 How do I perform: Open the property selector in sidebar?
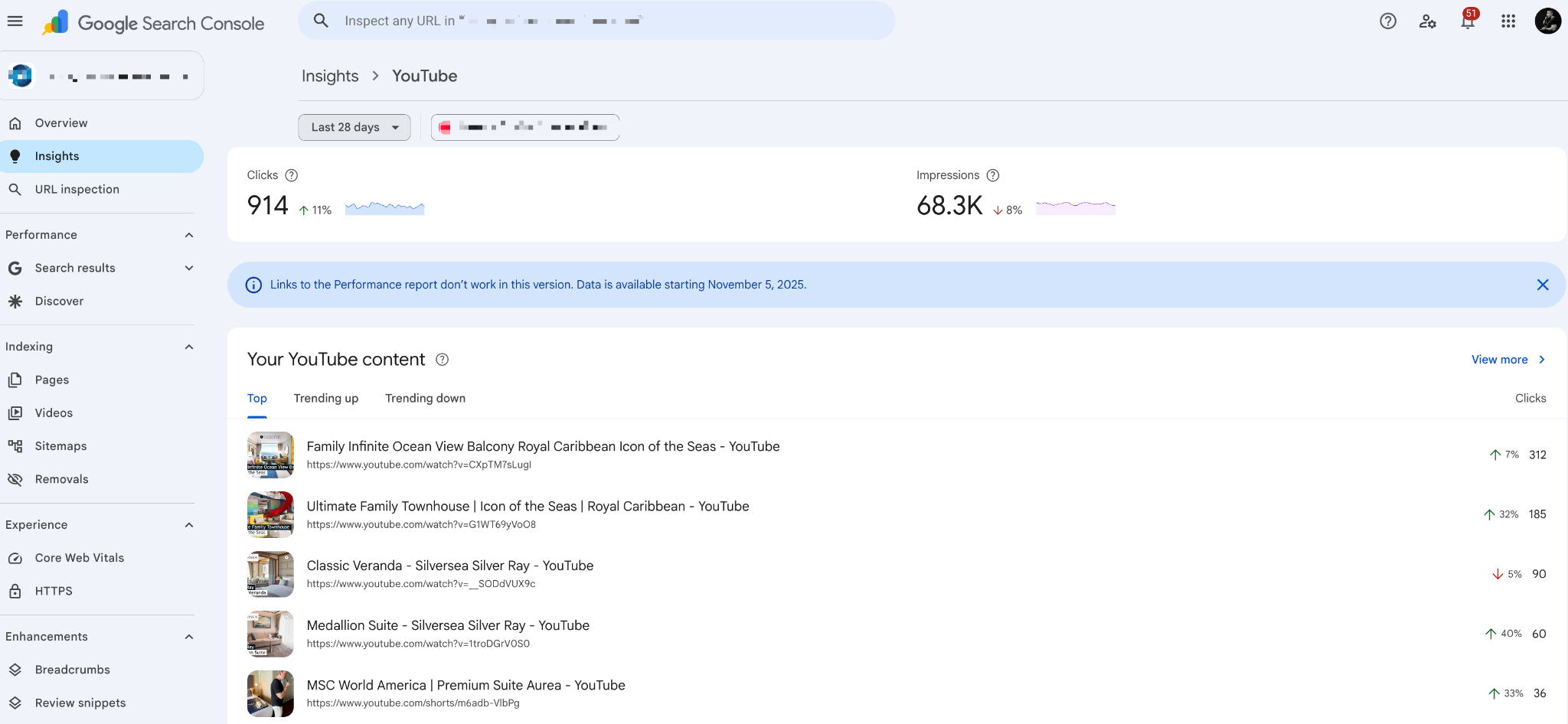pyautogui.click(x=102, y=76)
